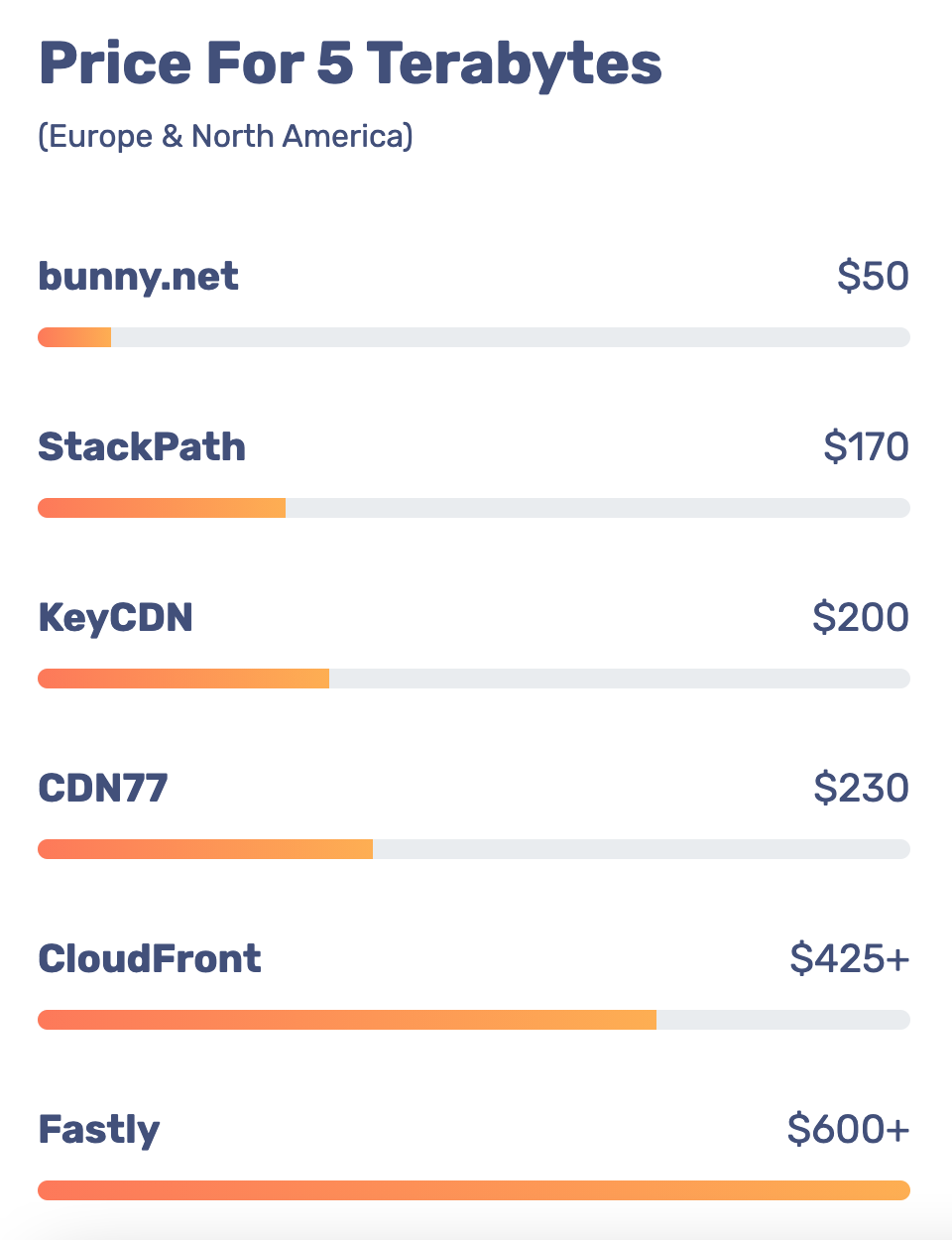Screen dimensions: 952x1240
Task: Click the CloudFront price progress bar
Action: pos(473,1020)
